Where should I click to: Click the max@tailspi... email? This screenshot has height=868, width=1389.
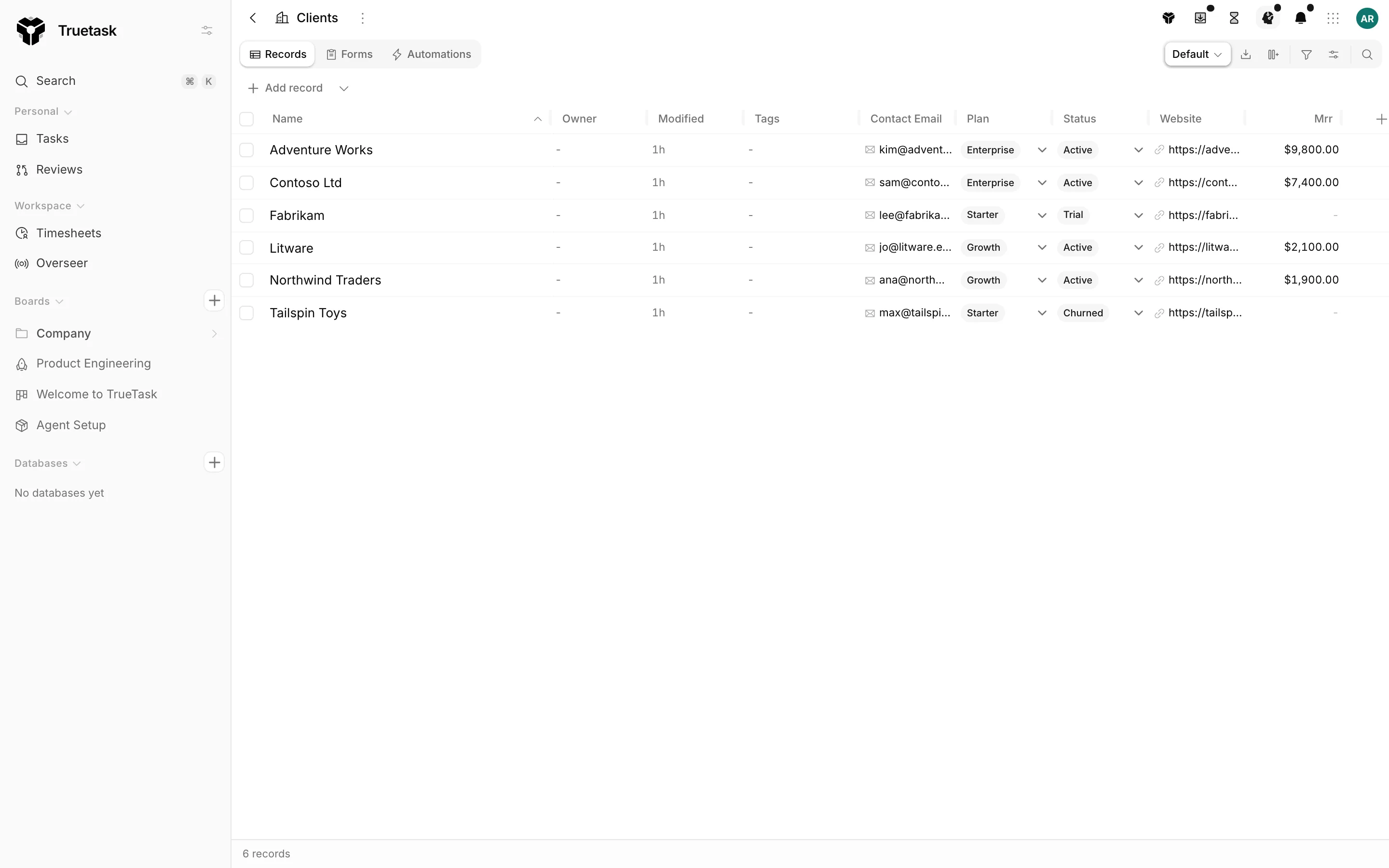(x=914, y=313)
